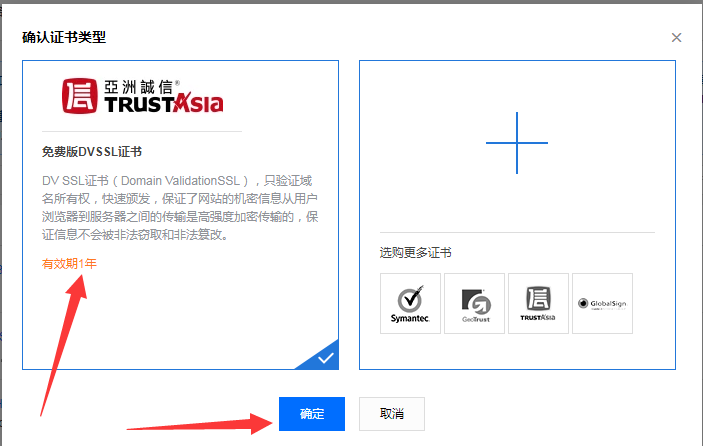Confirm with the blue 确定 button
703x446 pixels.
tap(312, 414)
